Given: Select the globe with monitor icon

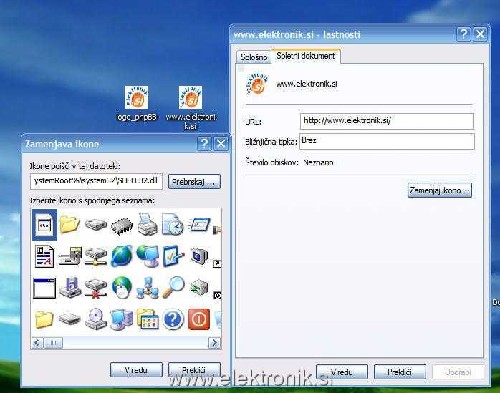Looking at the screenshot, I should coord(147,256).
